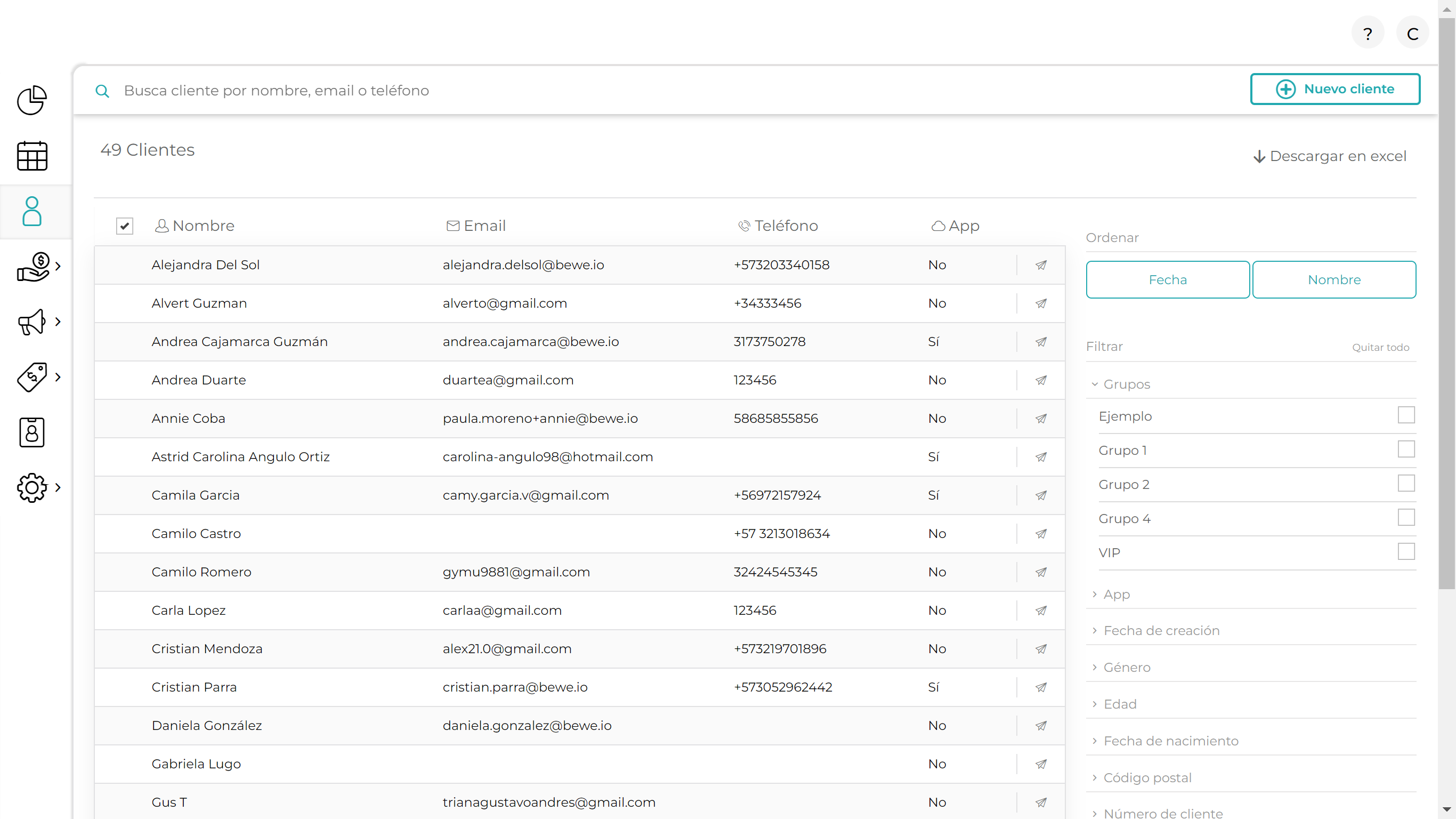The height and width of the screenshot is (819, 1456).
Task: Send message to Carla Lopez
Action: [x=1041, y=611]
